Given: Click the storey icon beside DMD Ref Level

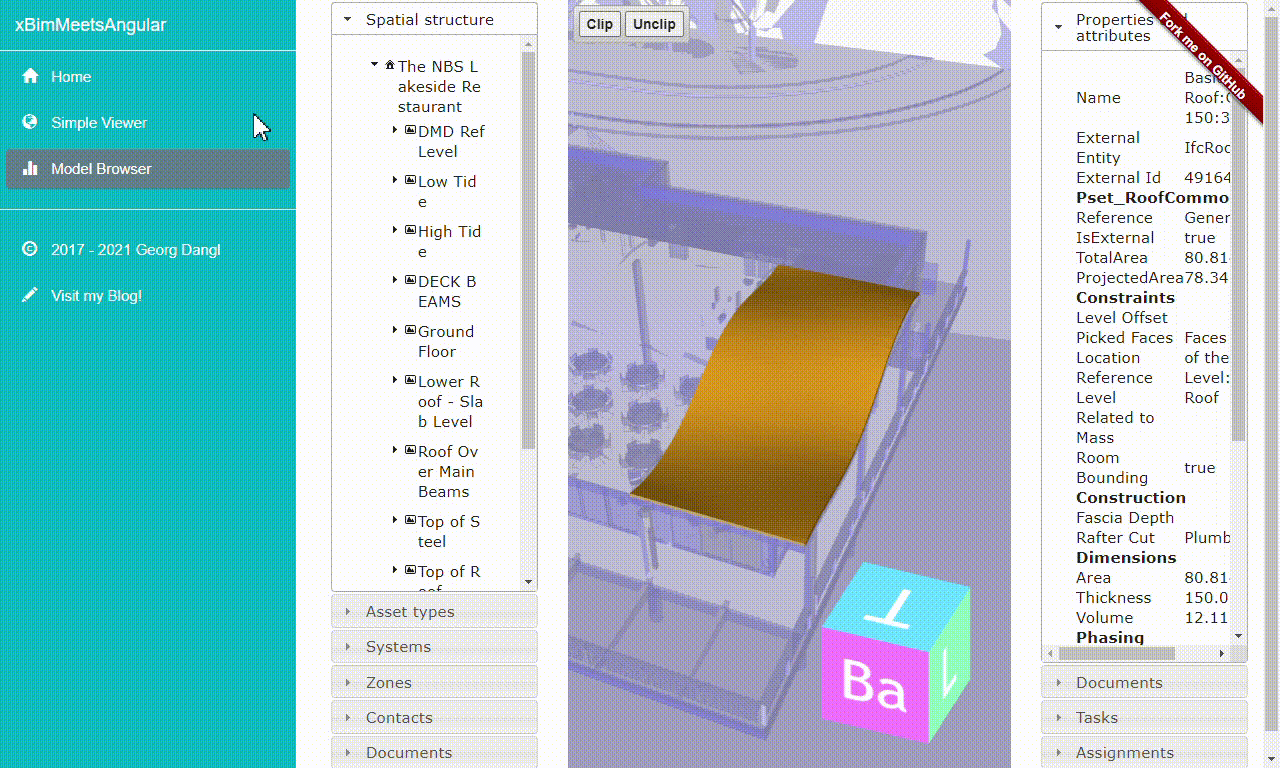Looking at the screenshot, I should tap(410, 130).
